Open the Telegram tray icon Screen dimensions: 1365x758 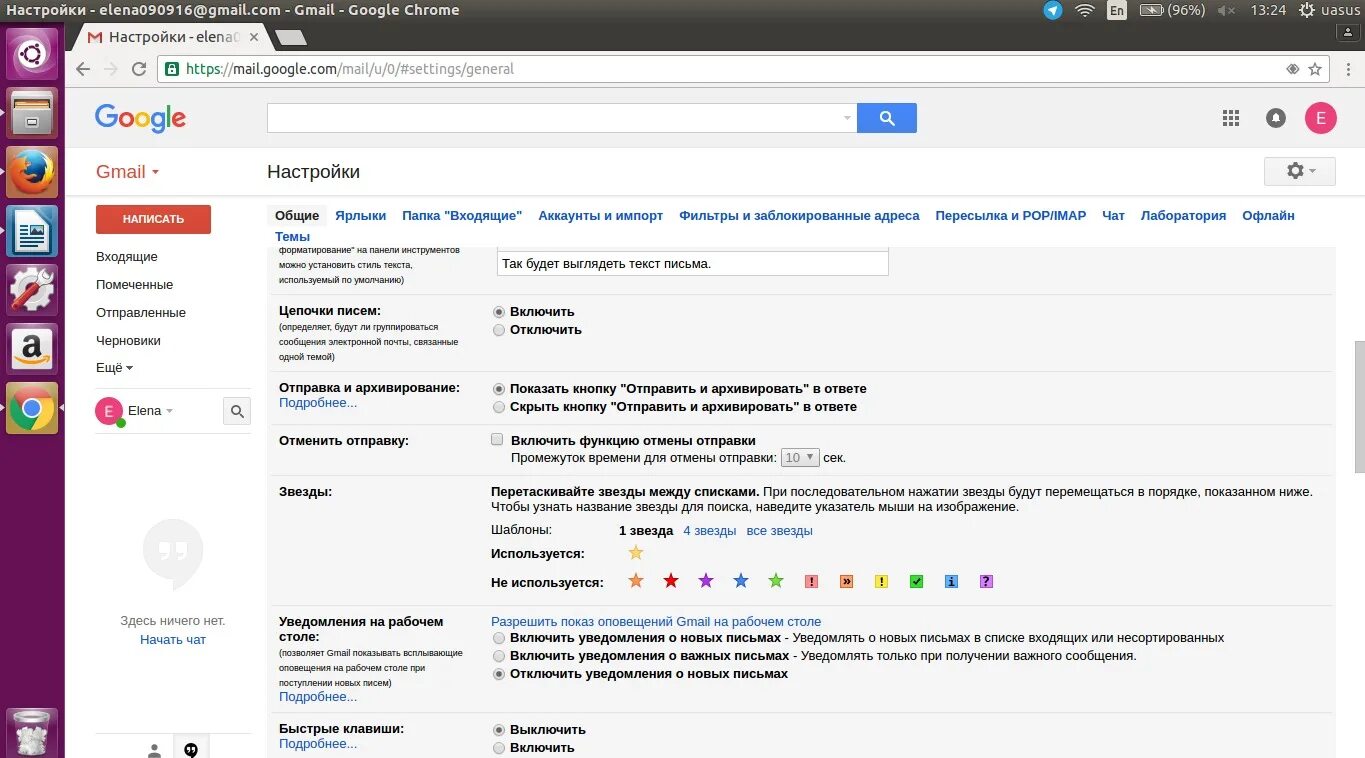pos(1053,10)
